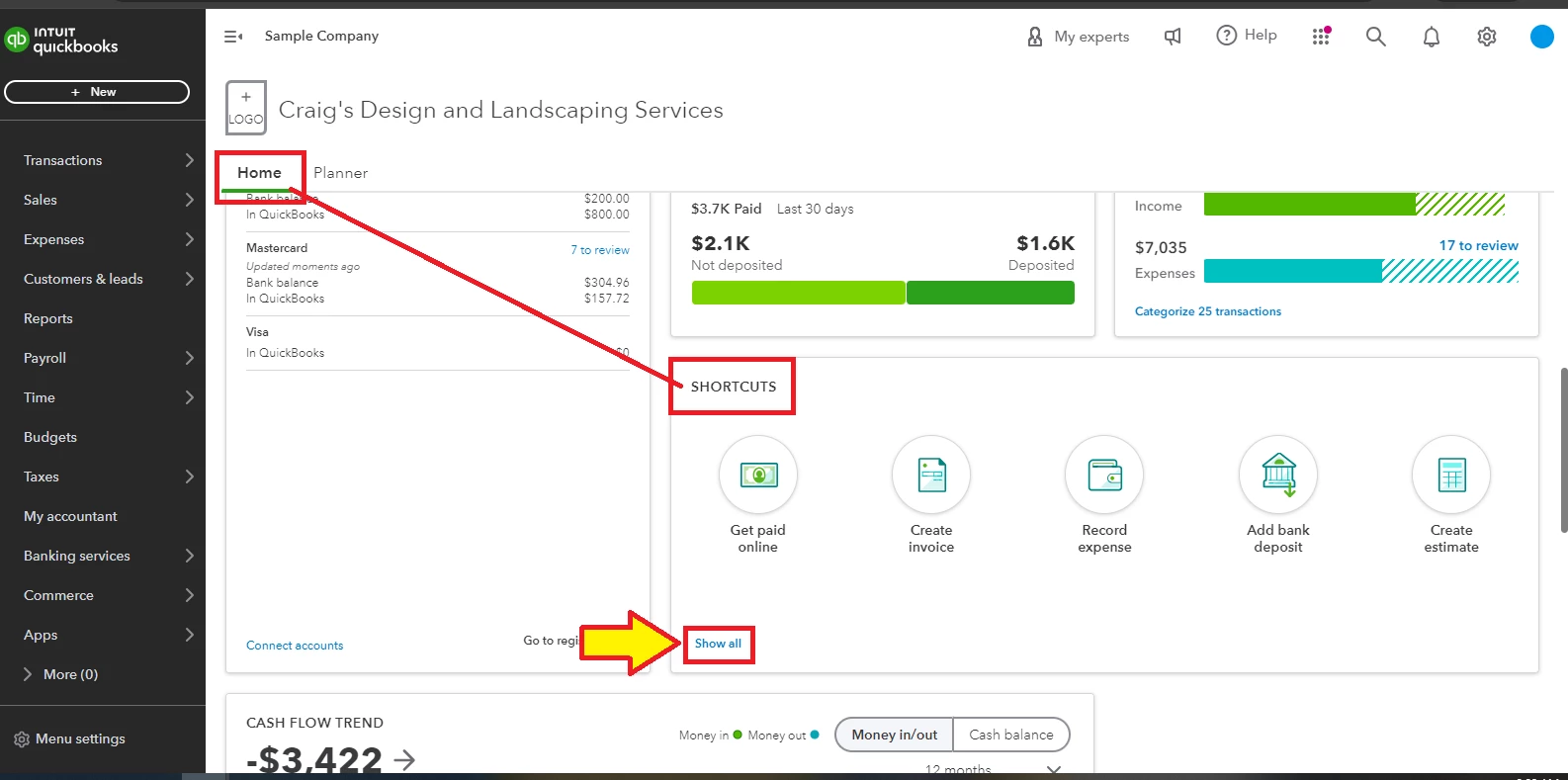Click the Create invoice shortcut icon
This screenshot has width=1568, height=780.
[x=931, y=476]
